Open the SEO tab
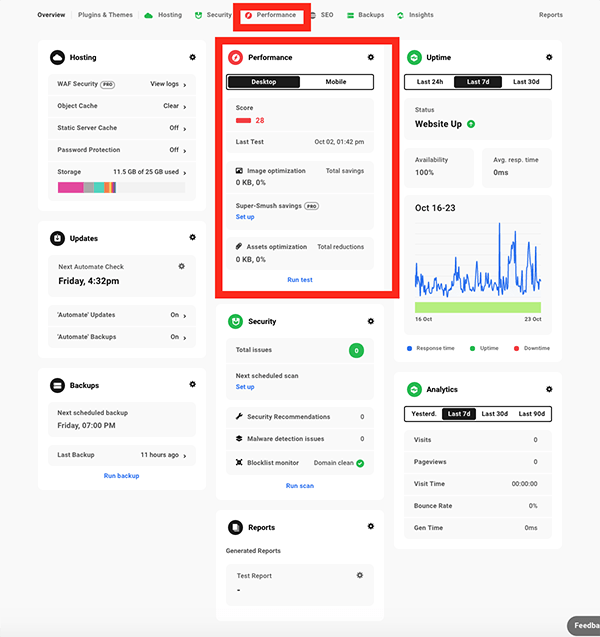600x637 pixels. [322, 15]
